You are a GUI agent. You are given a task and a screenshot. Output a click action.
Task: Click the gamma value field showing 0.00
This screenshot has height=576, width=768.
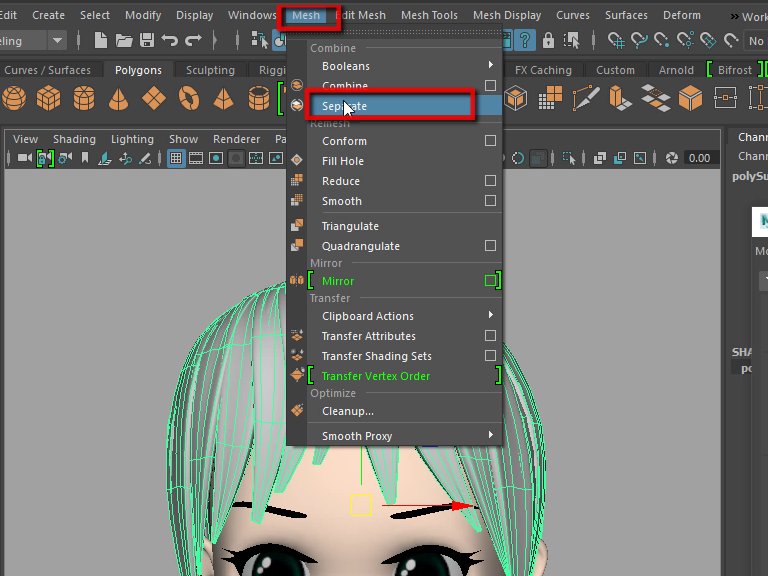coord(699,158)
